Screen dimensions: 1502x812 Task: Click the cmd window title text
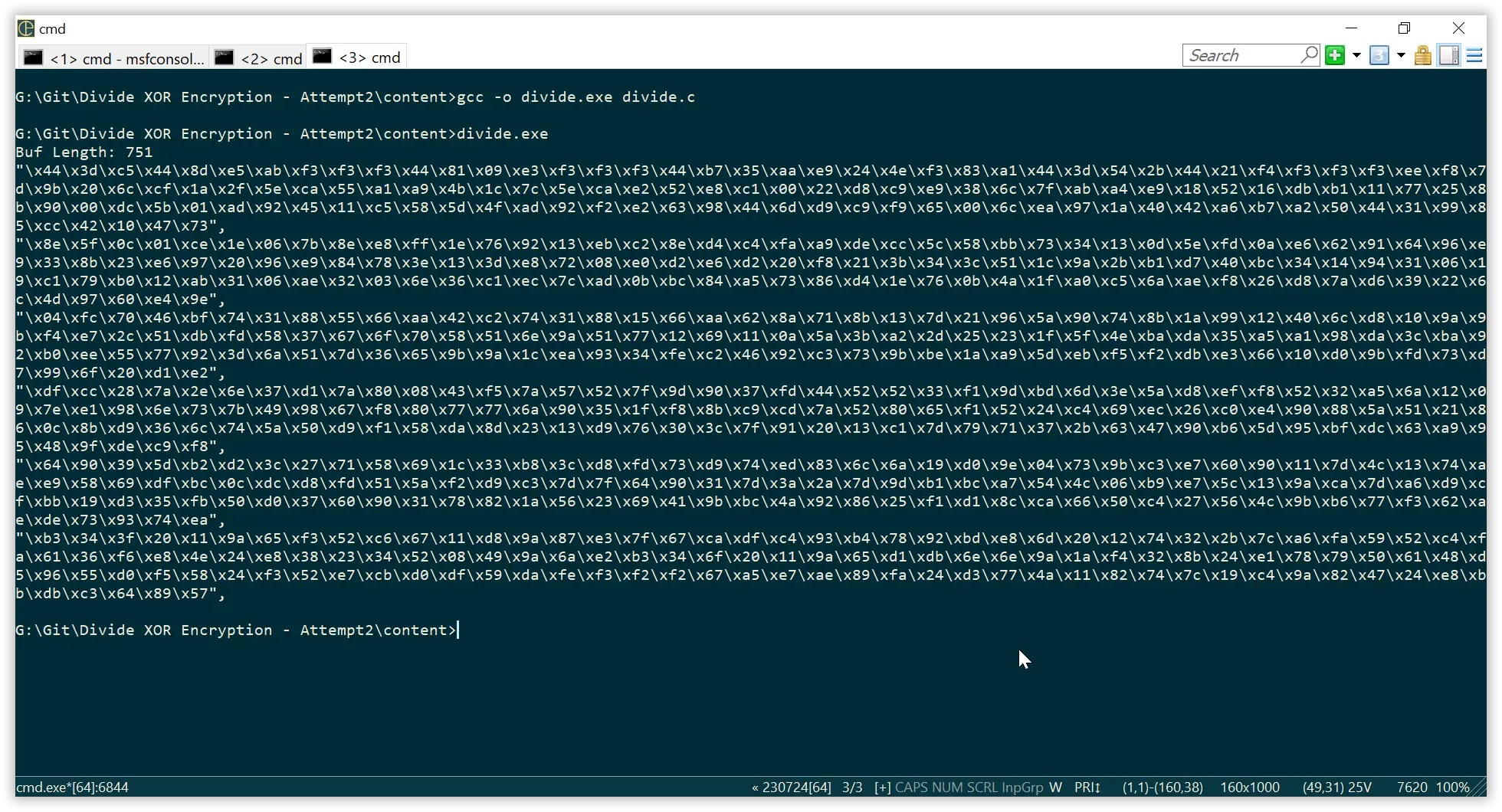pos(52,28)
